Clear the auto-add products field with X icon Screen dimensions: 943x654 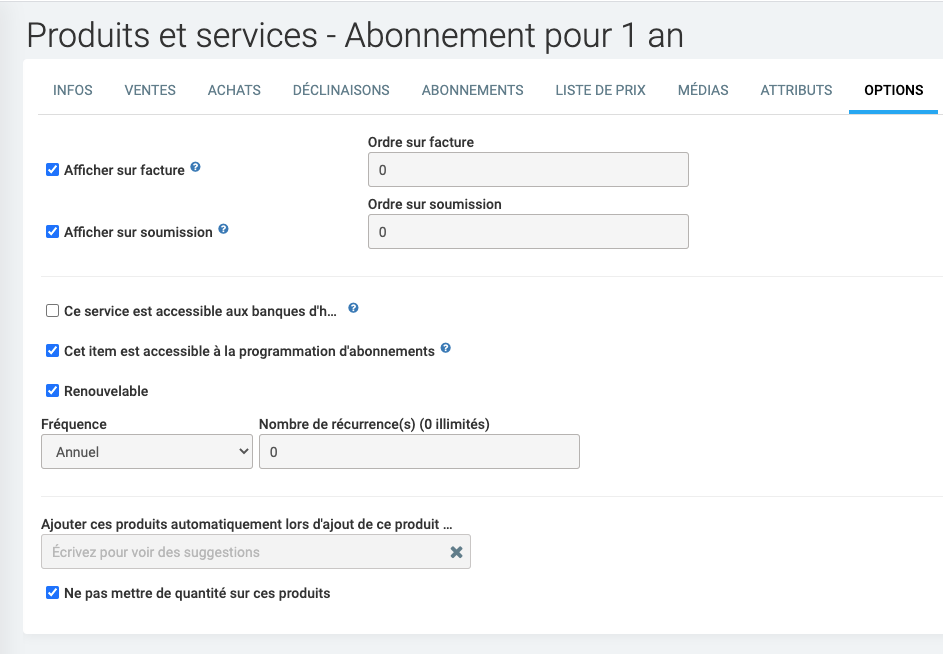coord(456,552)
